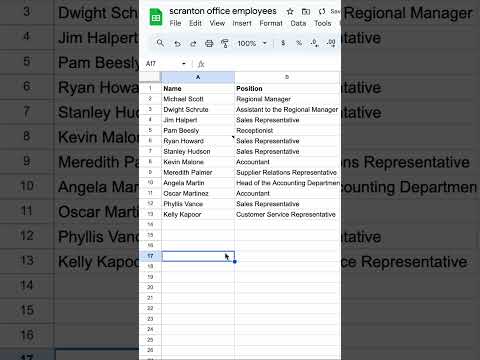Select the Phyllis Vance cell
Viewport: 480px width, 360px height.
pyautogui.click(x=198, y=204)
